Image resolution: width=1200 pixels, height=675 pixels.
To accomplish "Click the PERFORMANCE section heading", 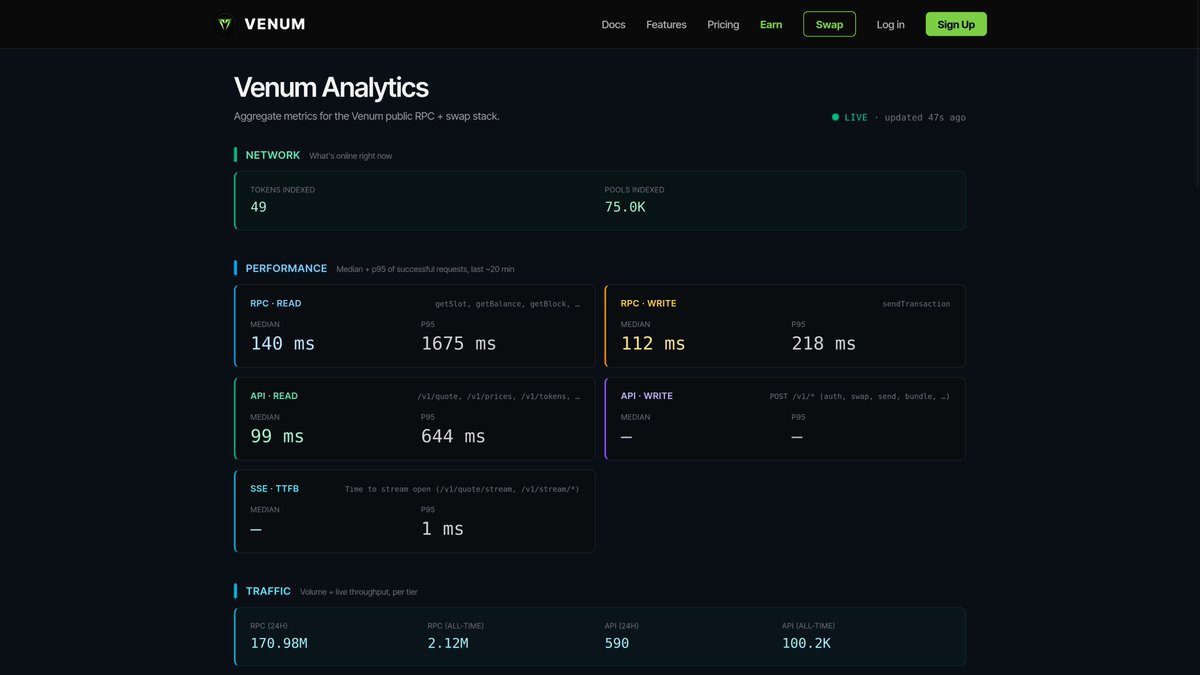I will tap(286, 268).
